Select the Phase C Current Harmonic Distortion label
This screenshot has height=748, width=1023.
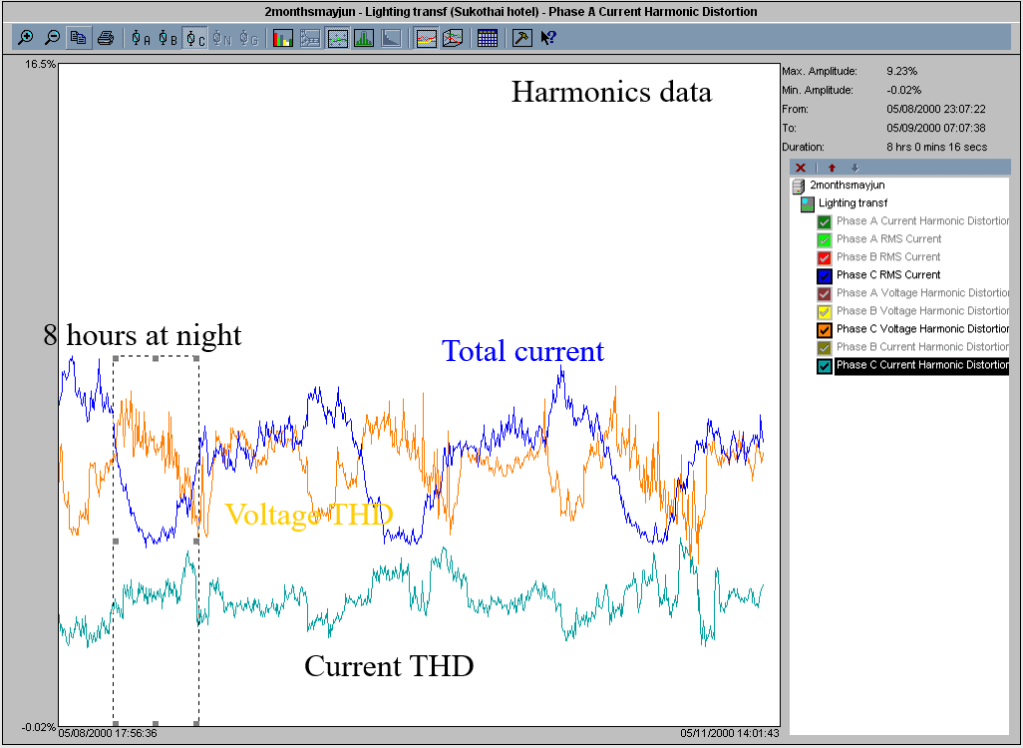point(921,365)
